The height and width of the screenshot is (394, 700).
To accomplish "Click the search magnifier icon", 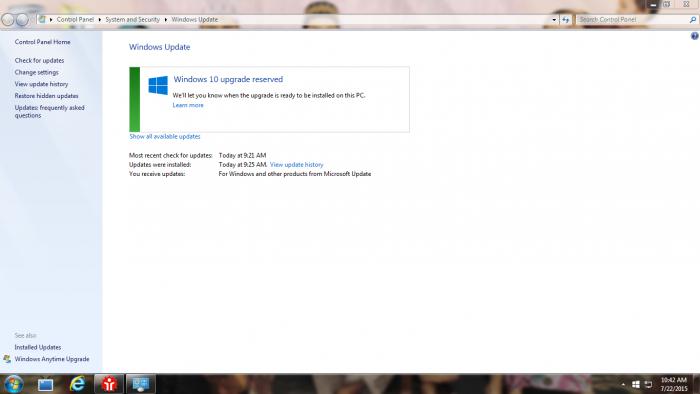I will point(692,20).
